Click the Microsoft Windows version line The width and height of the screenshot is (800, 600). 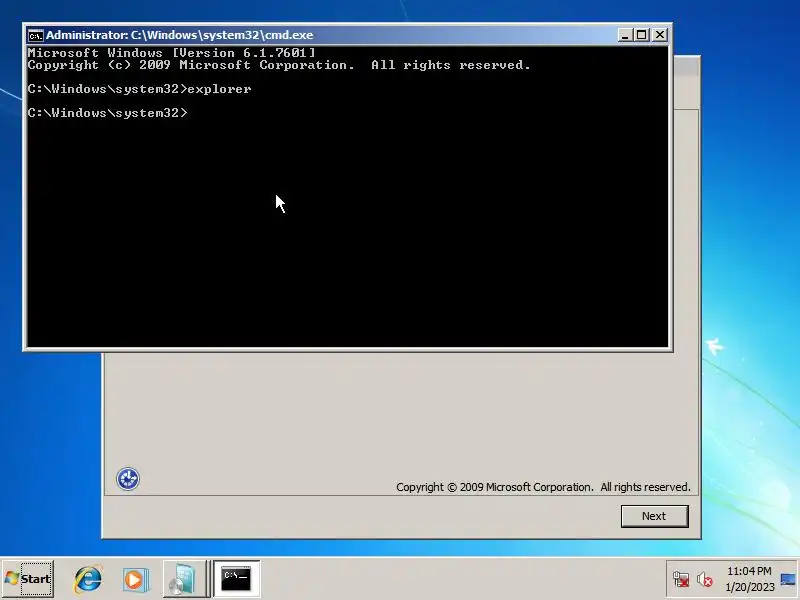[x=171, y=53]
